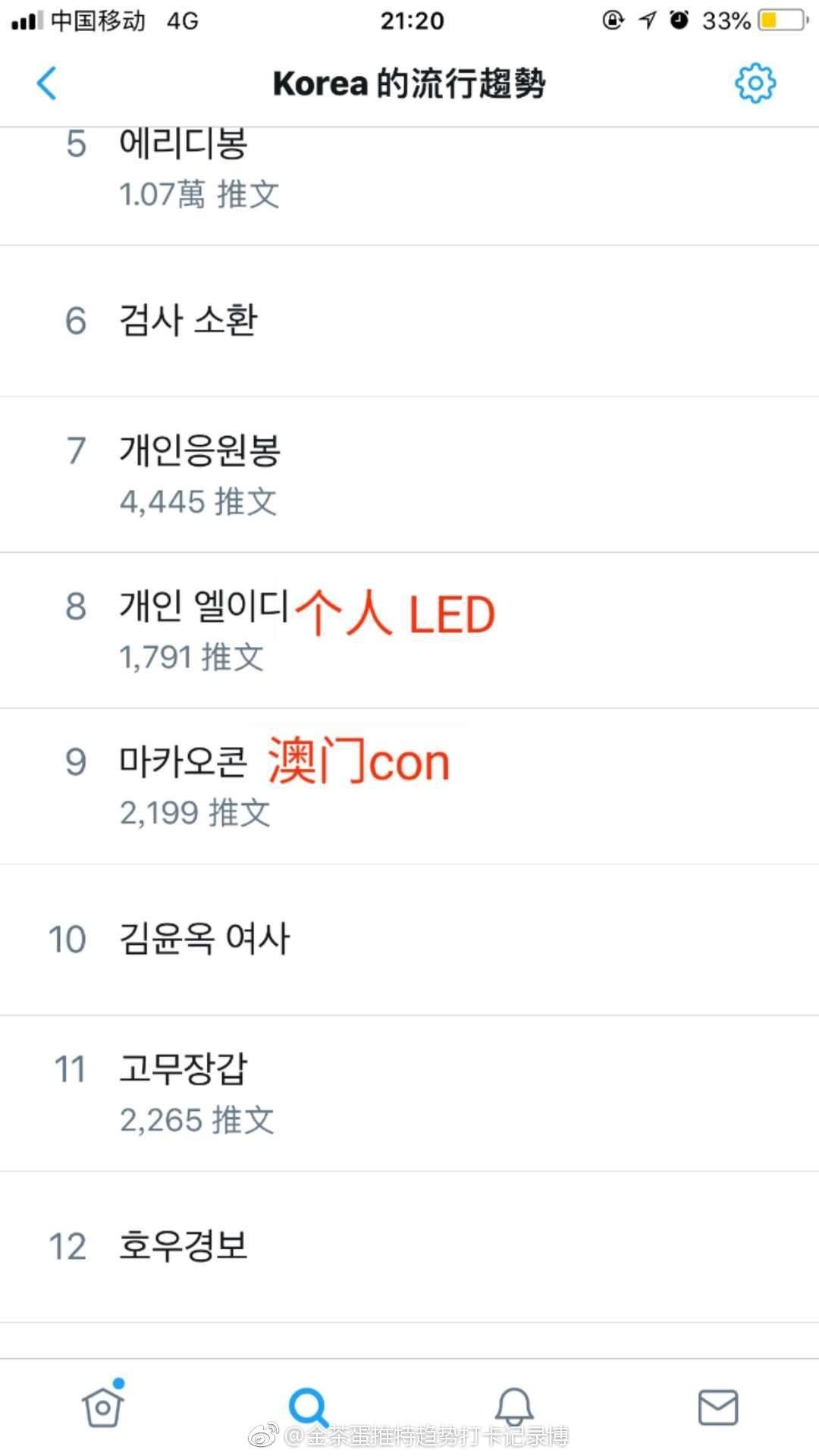819x1456 pixels.
Task: Select the Search magnifier tab
Action: pyautogui.click(x=308, y=1407)
